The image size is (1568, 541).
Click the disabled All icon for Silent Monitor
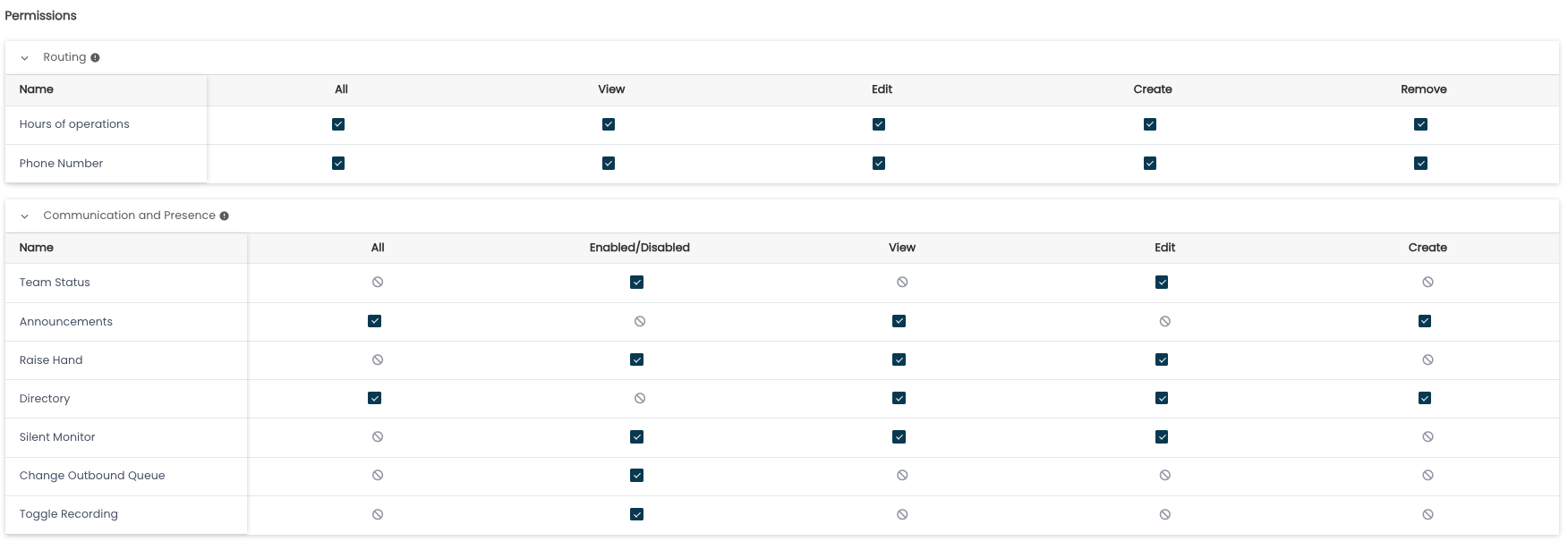(378, 436)
